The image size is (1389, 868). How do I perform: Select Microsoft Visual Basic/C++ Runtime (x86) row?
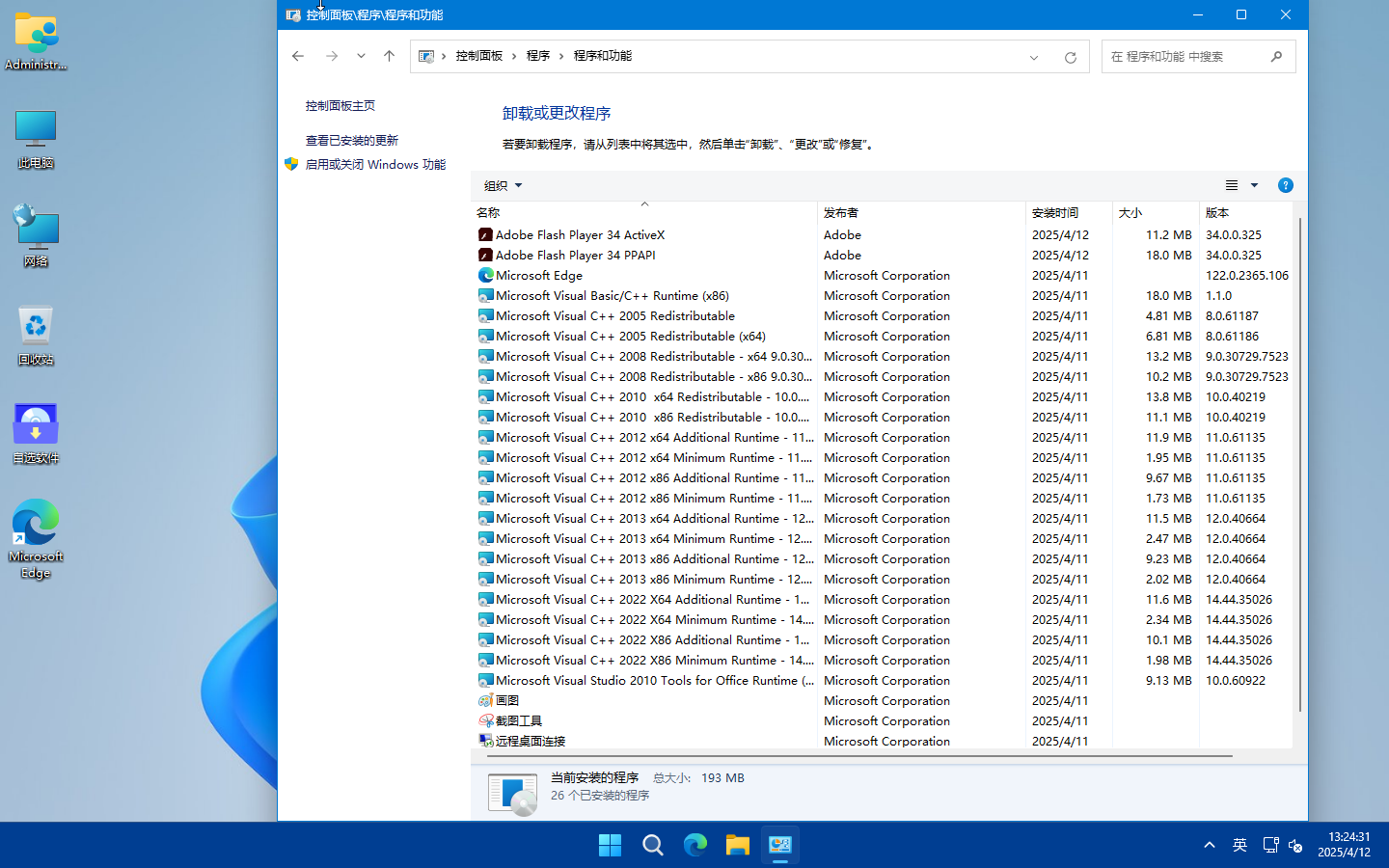pyautogui.click(x=882, y=296)
